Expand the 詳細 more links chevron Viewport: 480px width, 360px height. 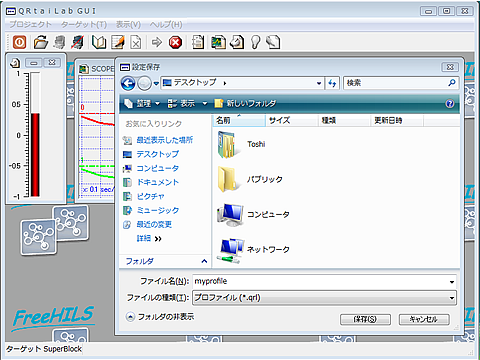click(158, 239)
